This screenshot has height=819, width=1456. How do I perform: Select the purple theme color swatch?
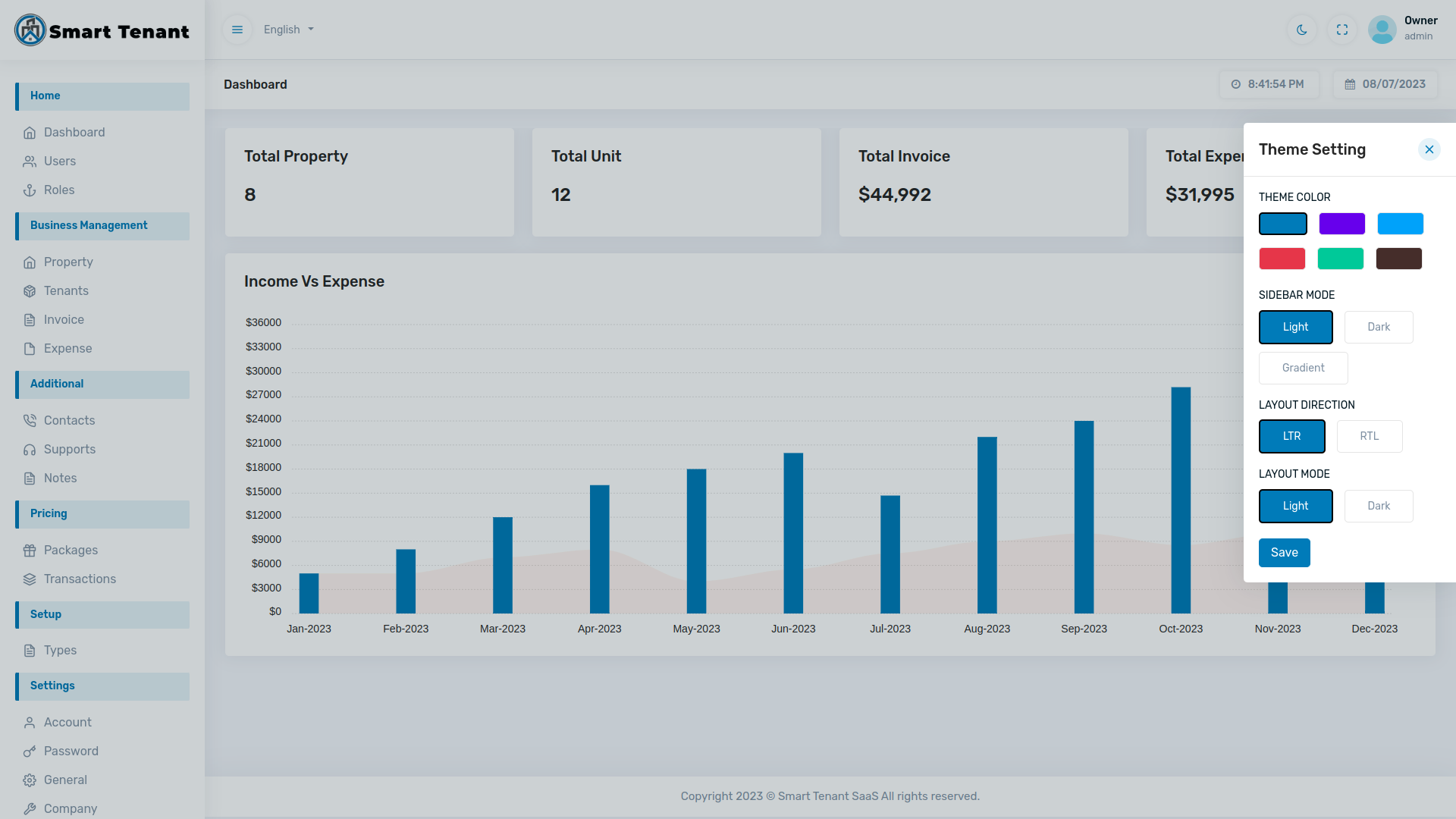pyautogui.click(x=1341, y=224)
